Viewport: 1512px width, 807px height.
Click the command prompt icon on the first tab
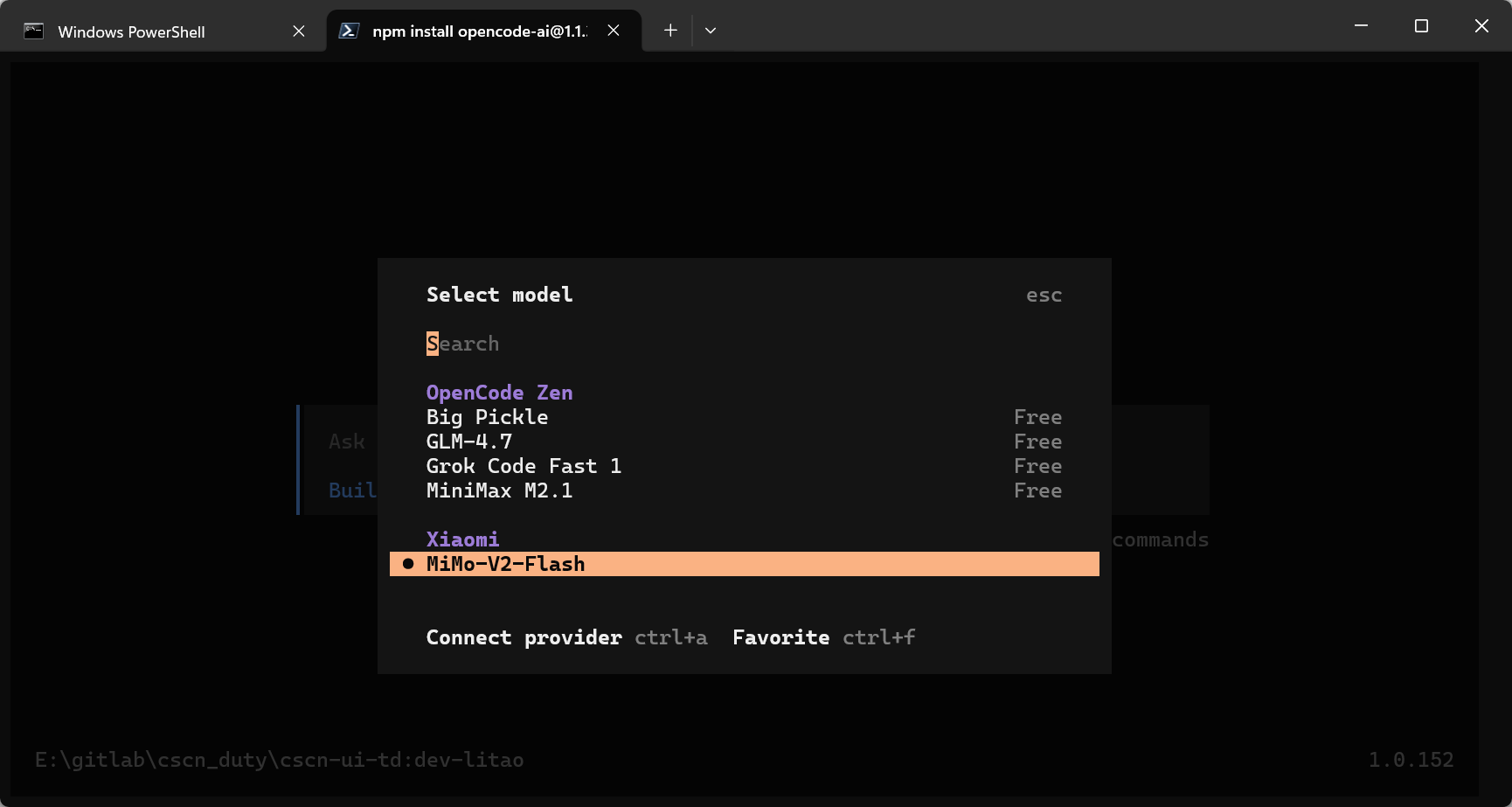click(34, 31)
